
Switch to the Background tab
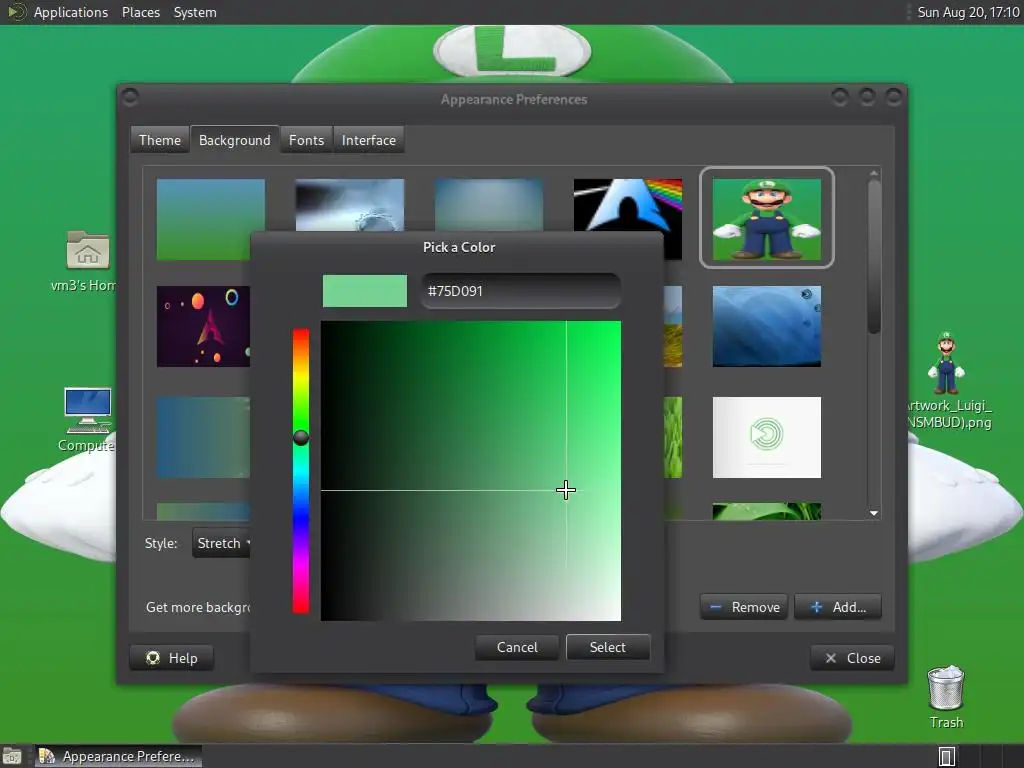pos(234,140)
